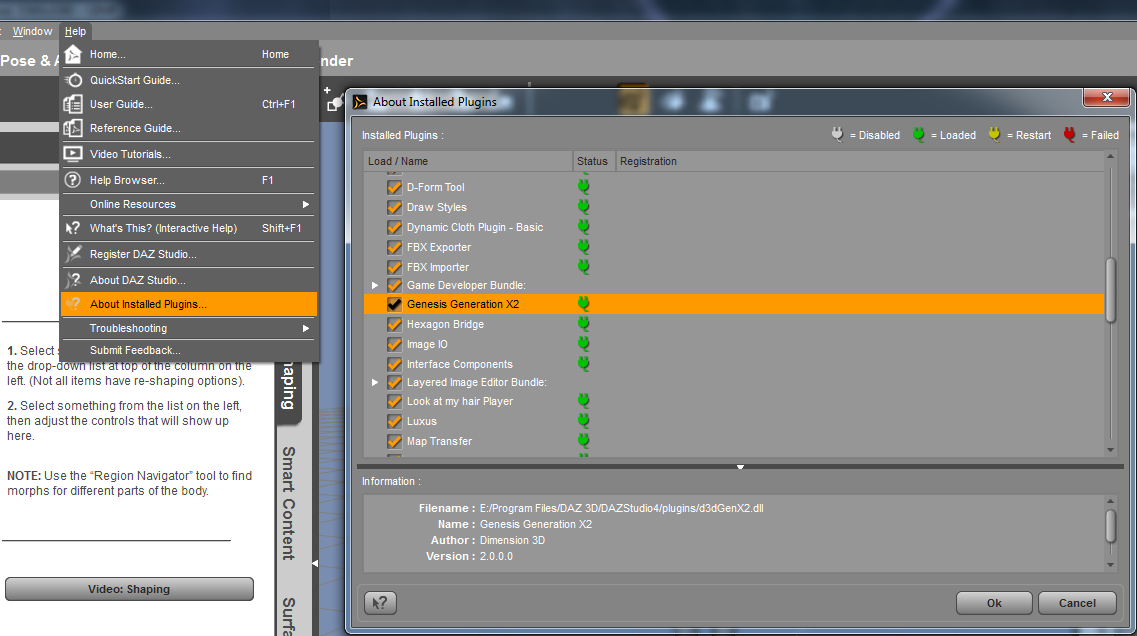Click the User Guide document icon
1137x636 pixels.
73,104
